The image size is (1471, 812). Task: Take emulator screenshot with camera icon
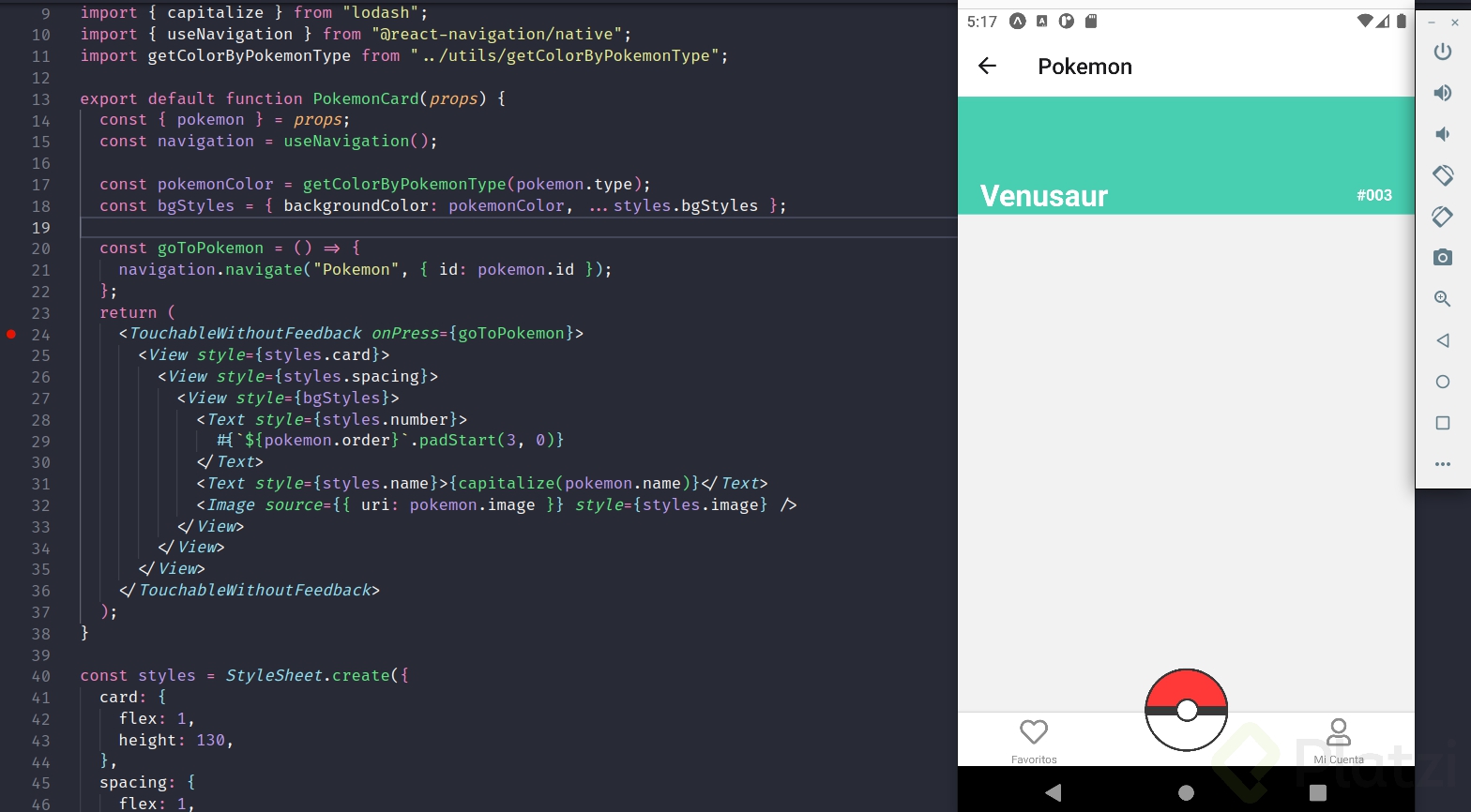1443,257
